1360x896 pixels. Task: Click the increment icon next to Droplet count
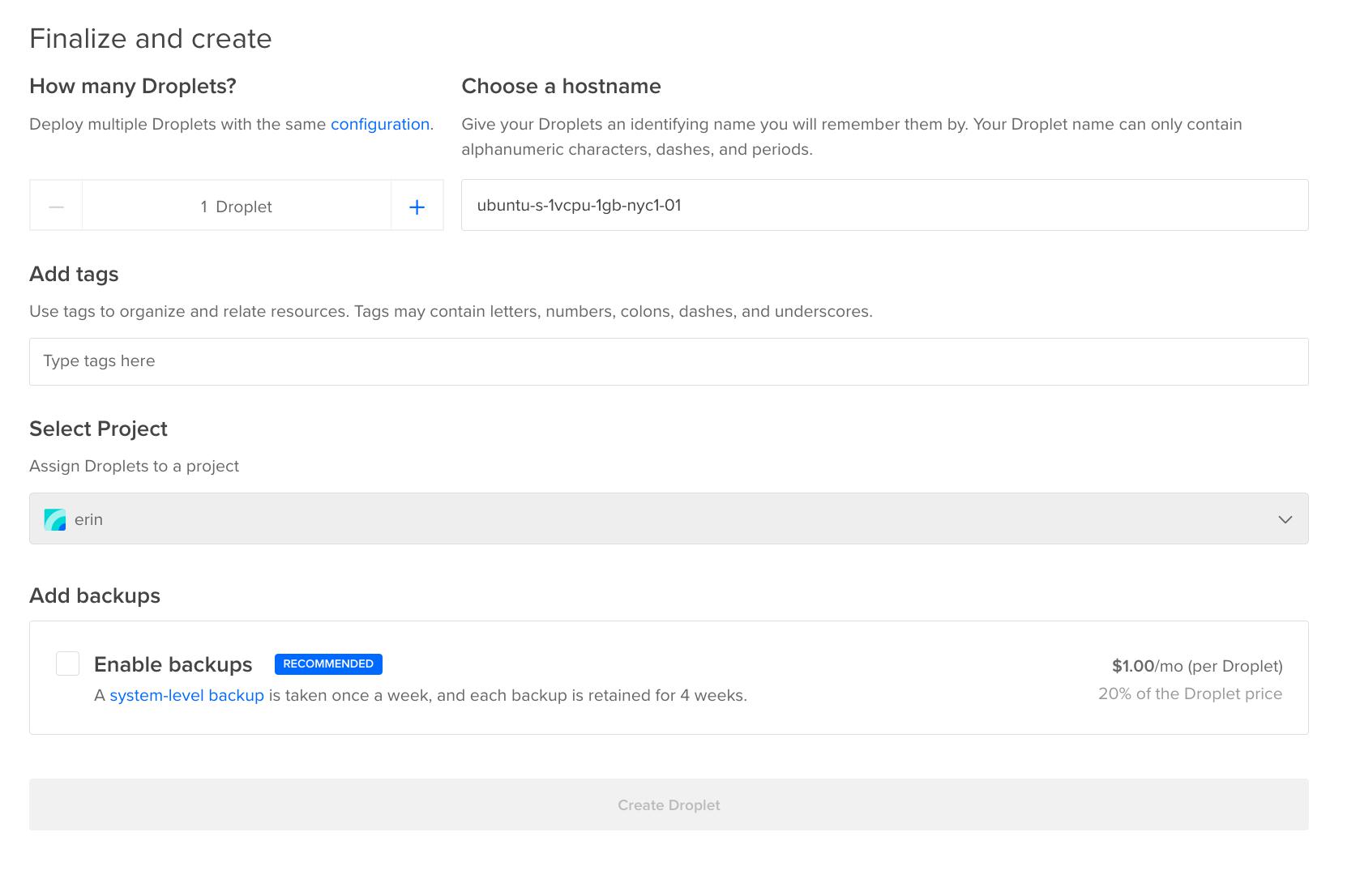click(417, 207)
